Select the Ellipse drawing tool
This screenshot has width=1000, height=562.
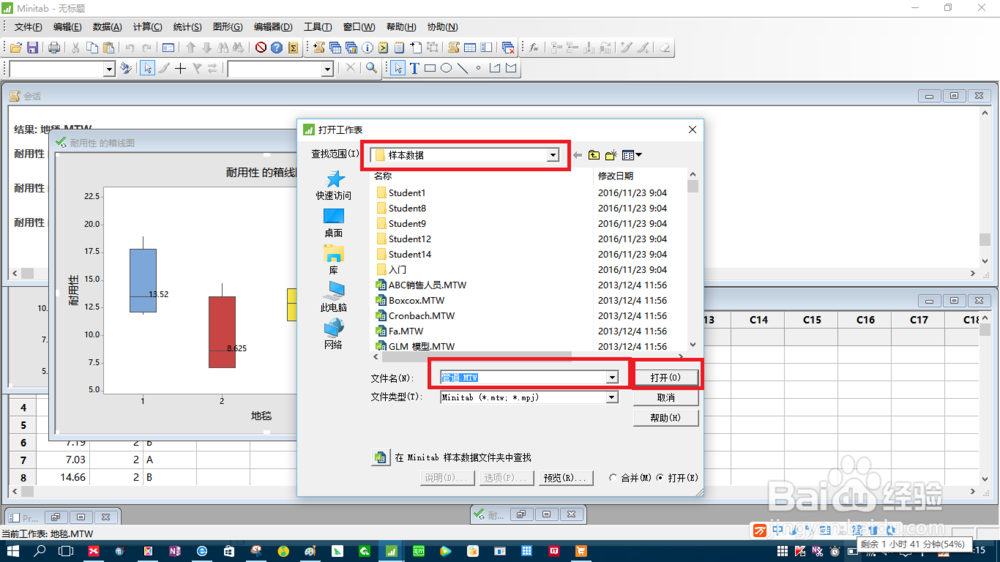(446, 68)
